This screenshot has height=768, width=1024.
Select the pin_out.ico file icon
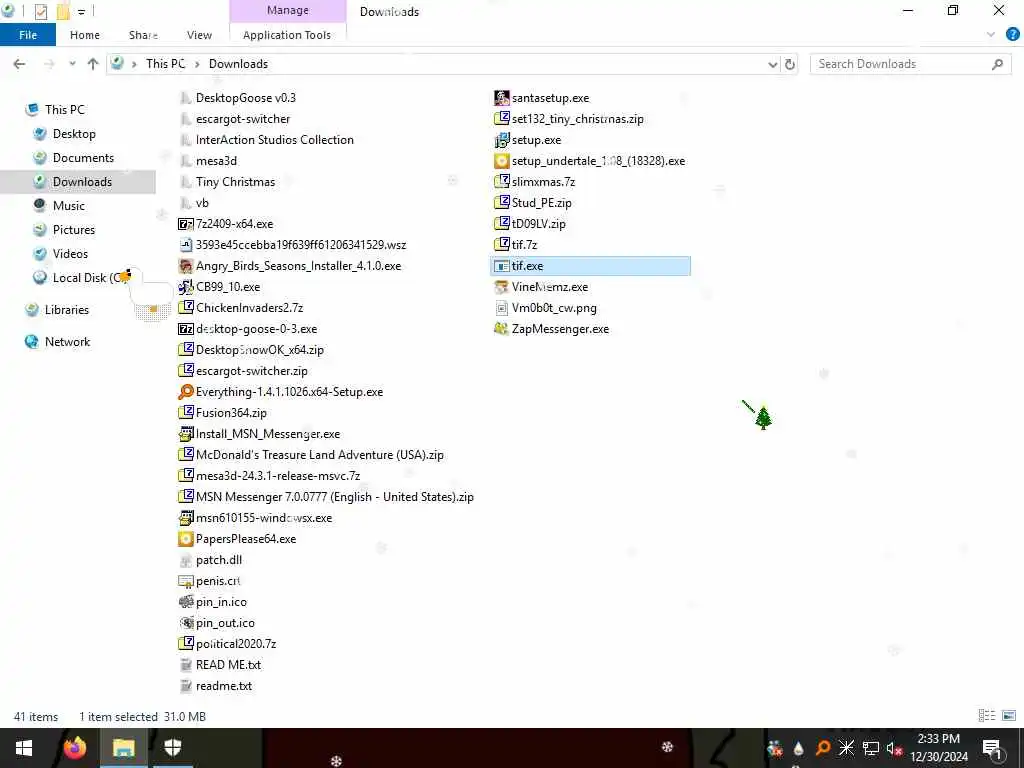[186, 622]
